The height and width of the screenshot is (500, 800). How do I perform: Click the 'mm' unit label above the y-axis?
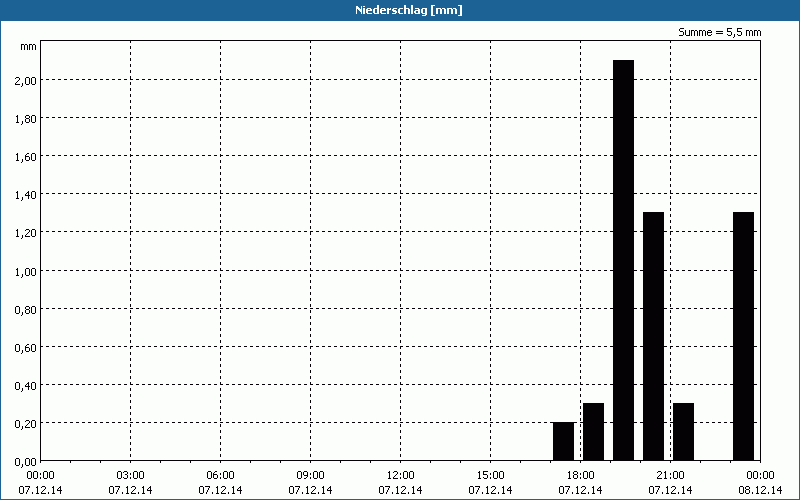click(28, 47)
